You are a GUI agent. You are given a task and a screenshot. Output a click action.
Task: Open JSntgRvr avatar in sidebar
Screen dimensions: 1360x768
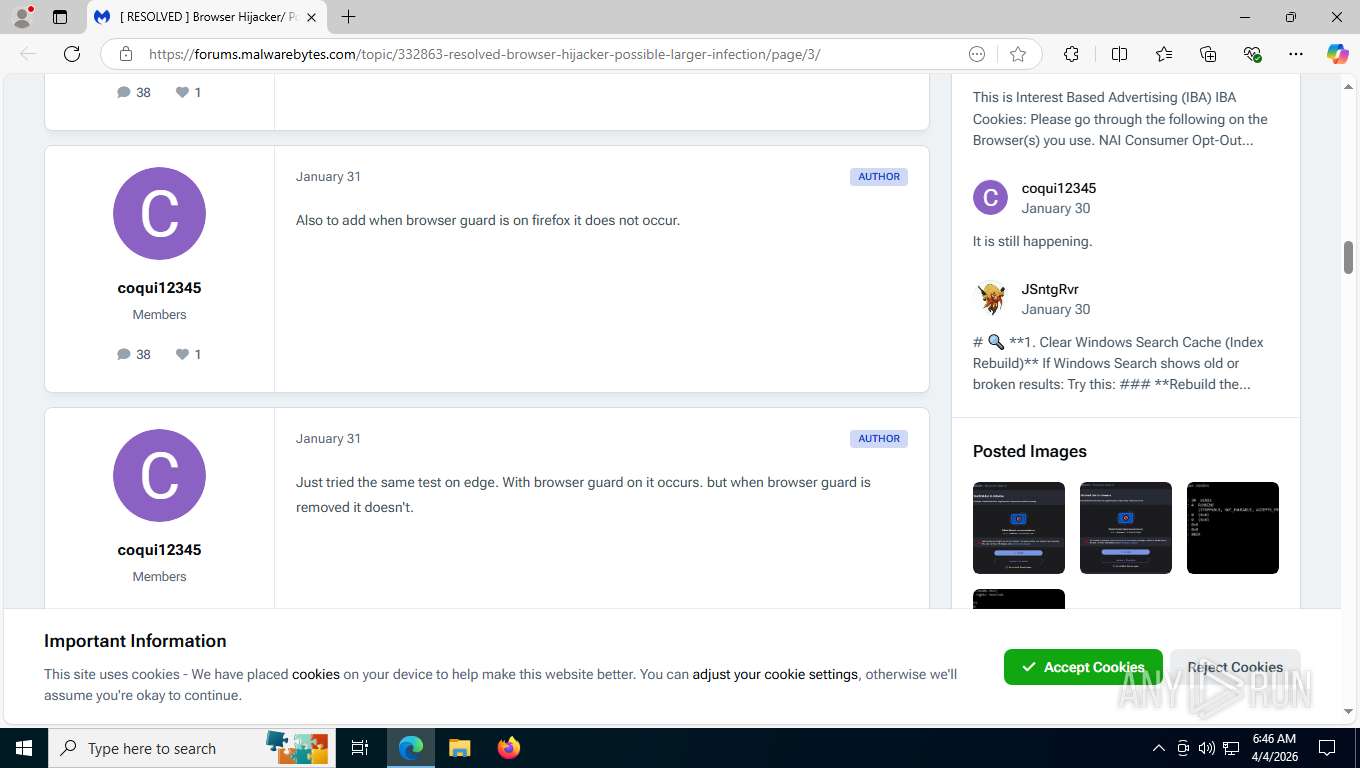point(990,298)
